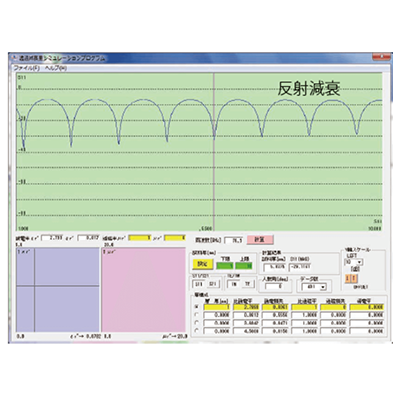400x400 pixels.
Task: Click the vertical frequency marker line on the graph
Action: [x=214, y=152]
